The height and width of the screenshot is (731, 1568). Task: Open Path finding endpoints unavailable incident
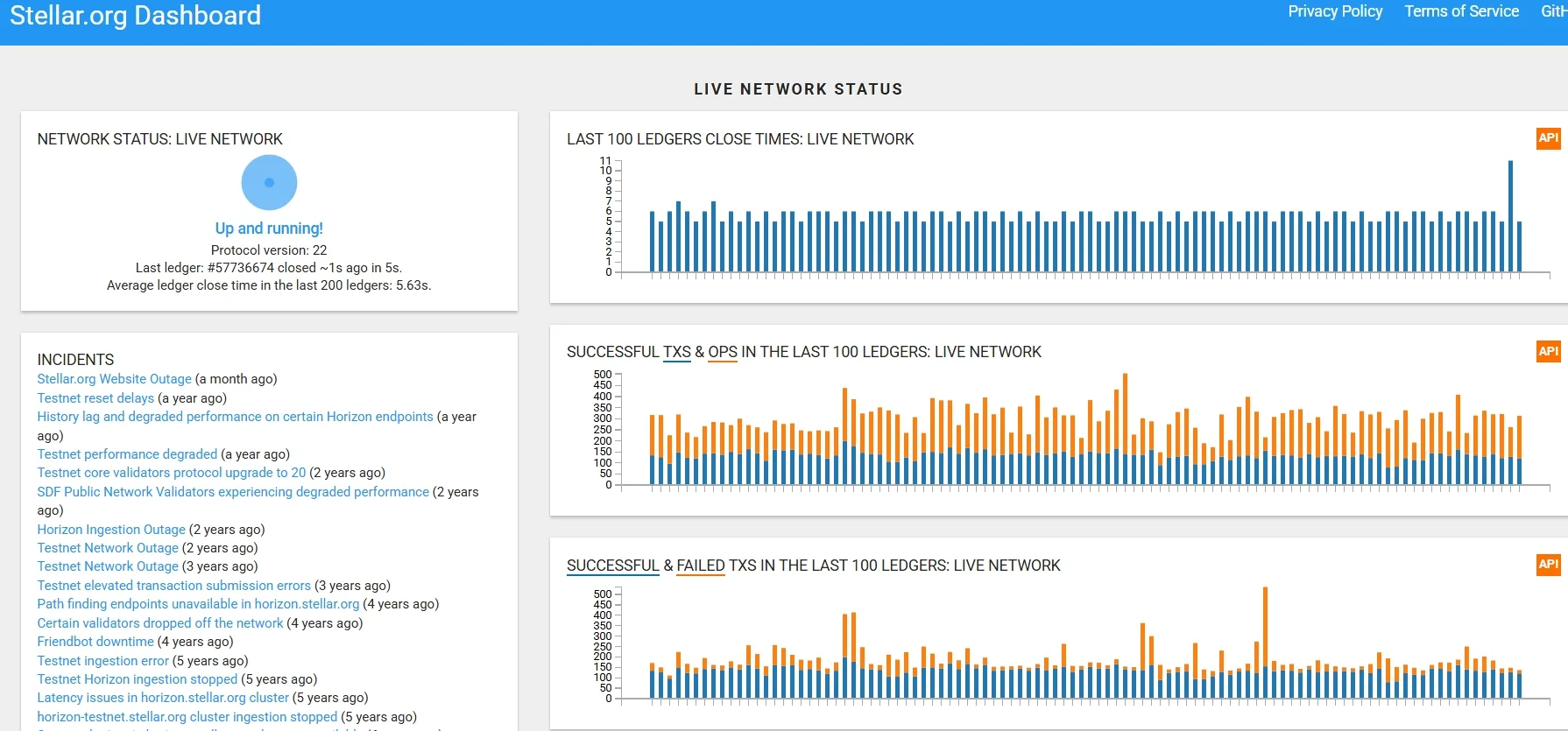tap(198, 604)
